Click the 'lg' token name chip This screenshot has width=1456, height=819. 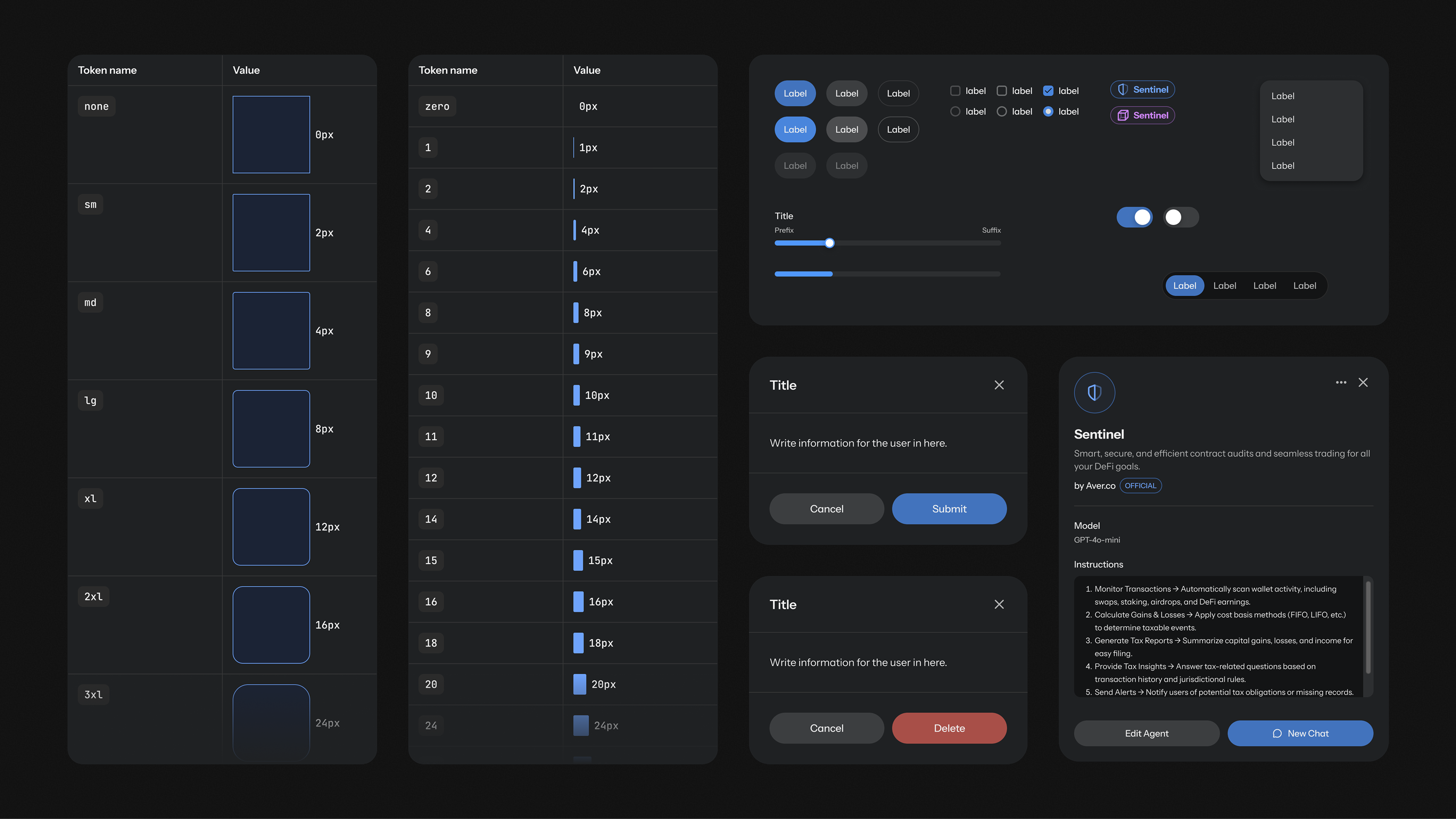click(x=90, y=401)
